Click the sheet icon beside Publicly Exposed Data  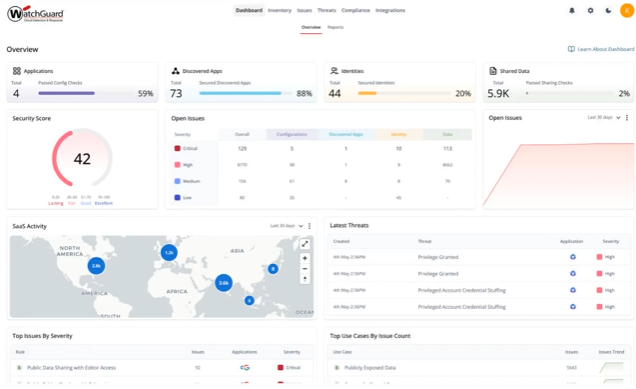(x=336, y=368)
